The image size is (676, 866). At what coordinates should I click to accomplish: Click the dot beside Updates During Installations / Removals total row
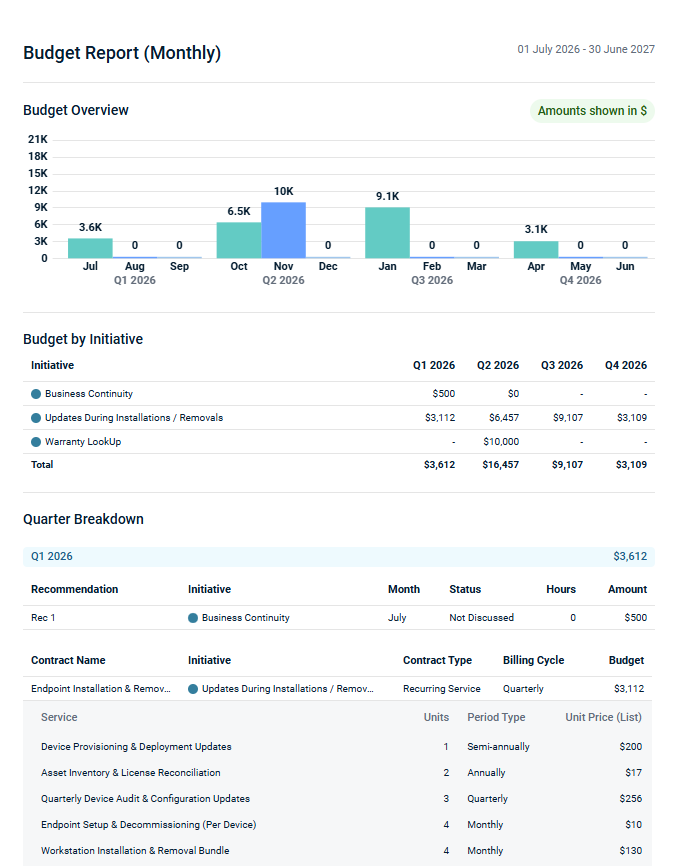click(36, 418)
